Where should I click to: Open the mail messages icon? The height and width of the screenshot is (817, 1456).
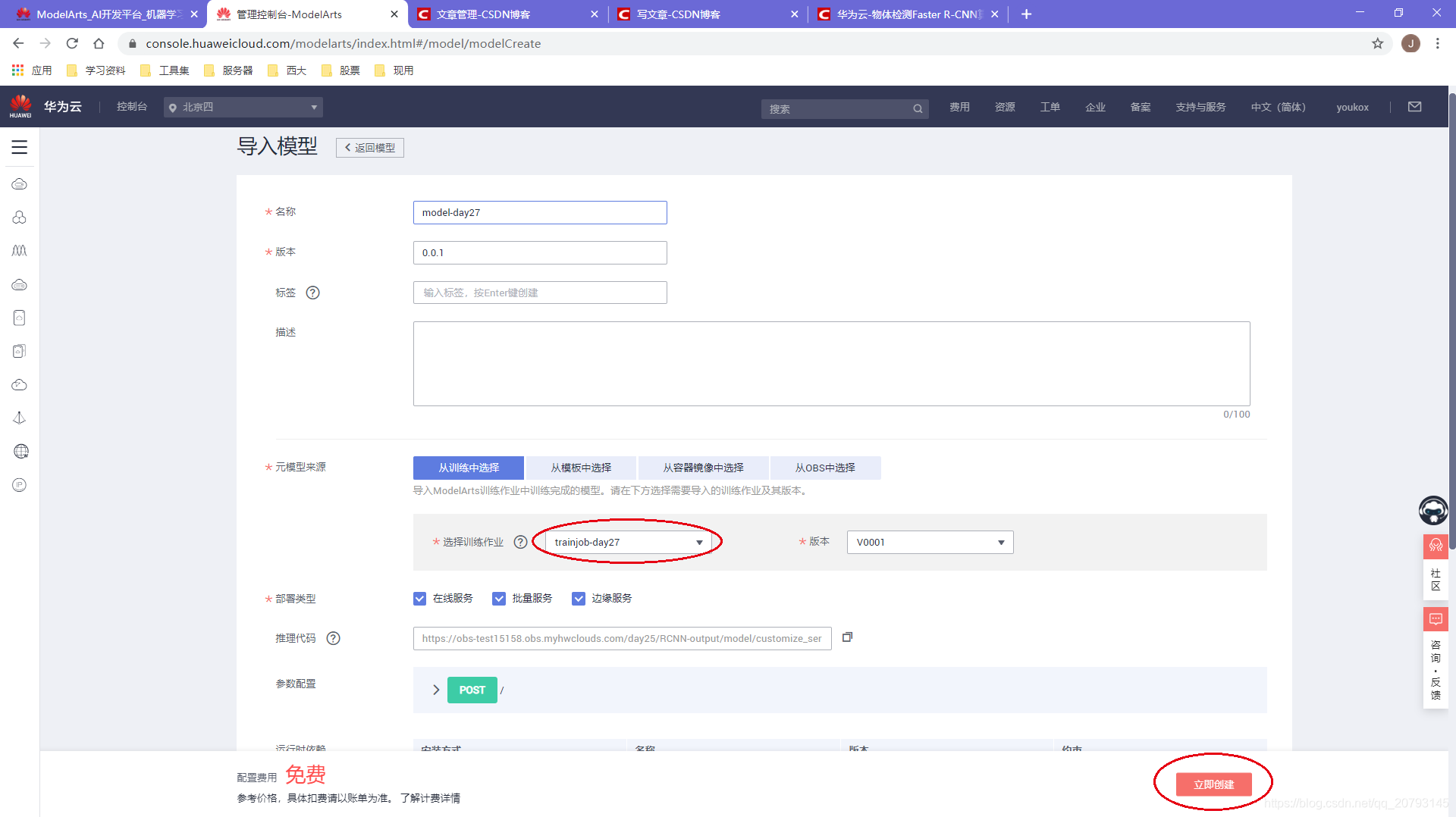(1414, 107)
